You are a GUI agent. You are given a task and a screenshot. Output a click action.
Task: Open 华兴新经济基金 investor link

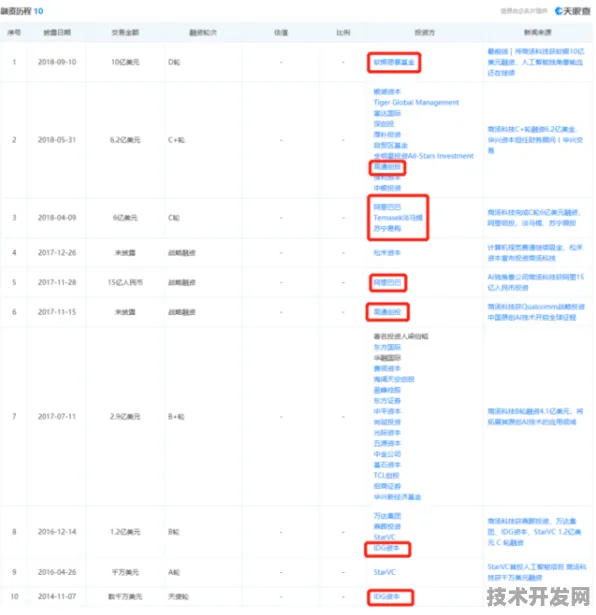pos(397,497)
